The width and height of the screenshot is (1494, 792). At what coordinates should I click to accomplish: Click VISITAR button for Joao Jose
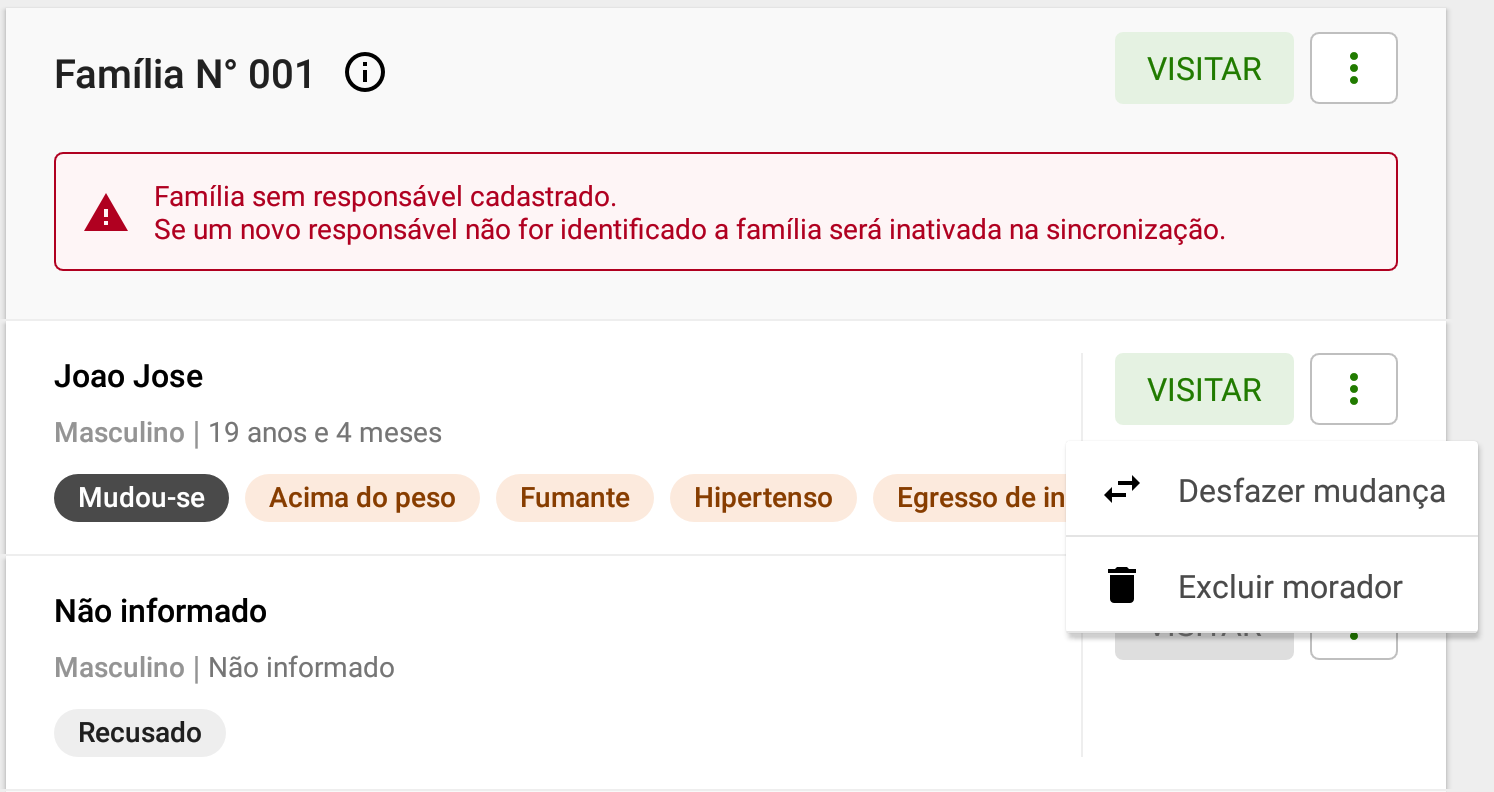(x=1204, y=389)
